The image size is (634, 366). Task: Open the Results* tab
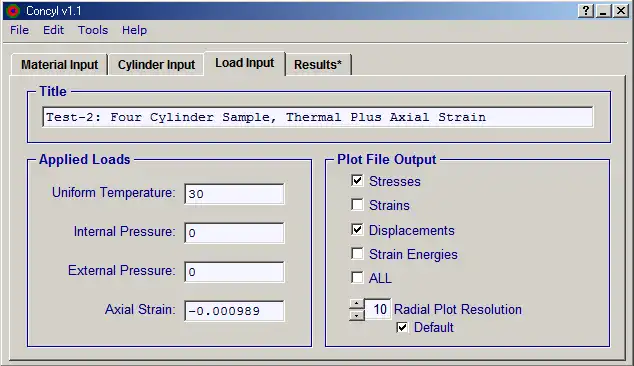[x=318, y=65]
